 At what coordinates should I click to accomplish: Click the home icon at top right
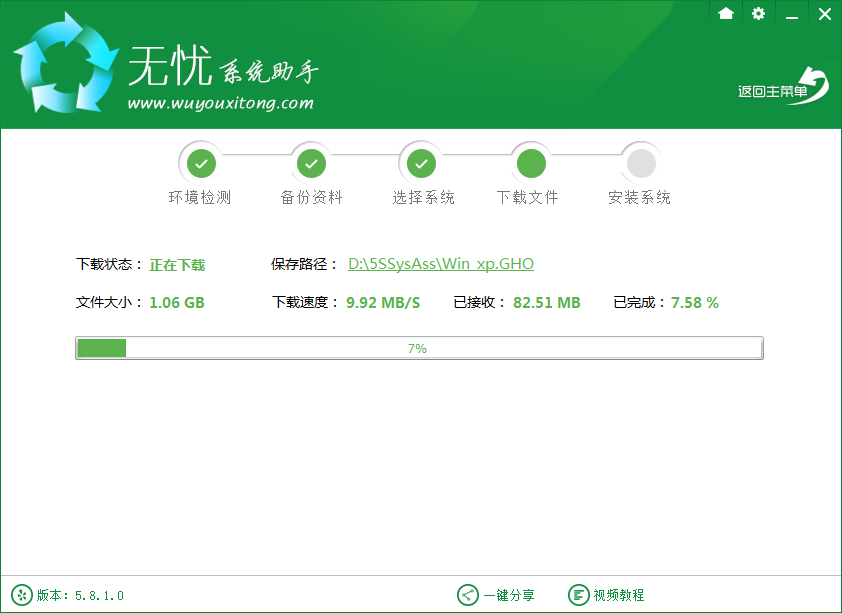(x=726, y=14)
